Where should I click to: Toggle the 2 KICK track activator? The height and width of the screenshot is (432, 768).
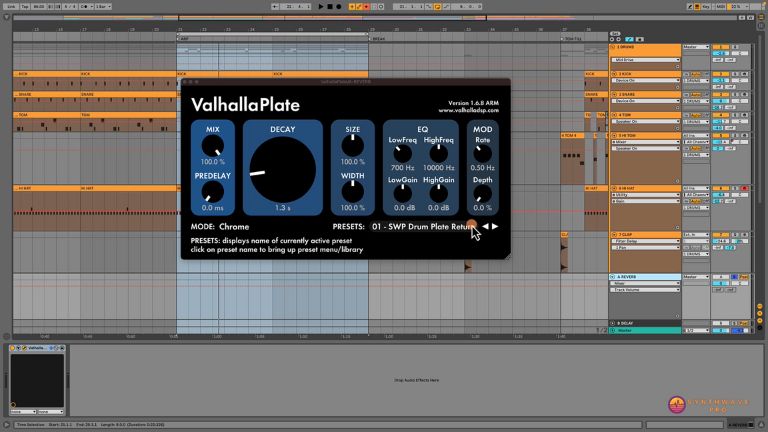[x=720, y=74]
